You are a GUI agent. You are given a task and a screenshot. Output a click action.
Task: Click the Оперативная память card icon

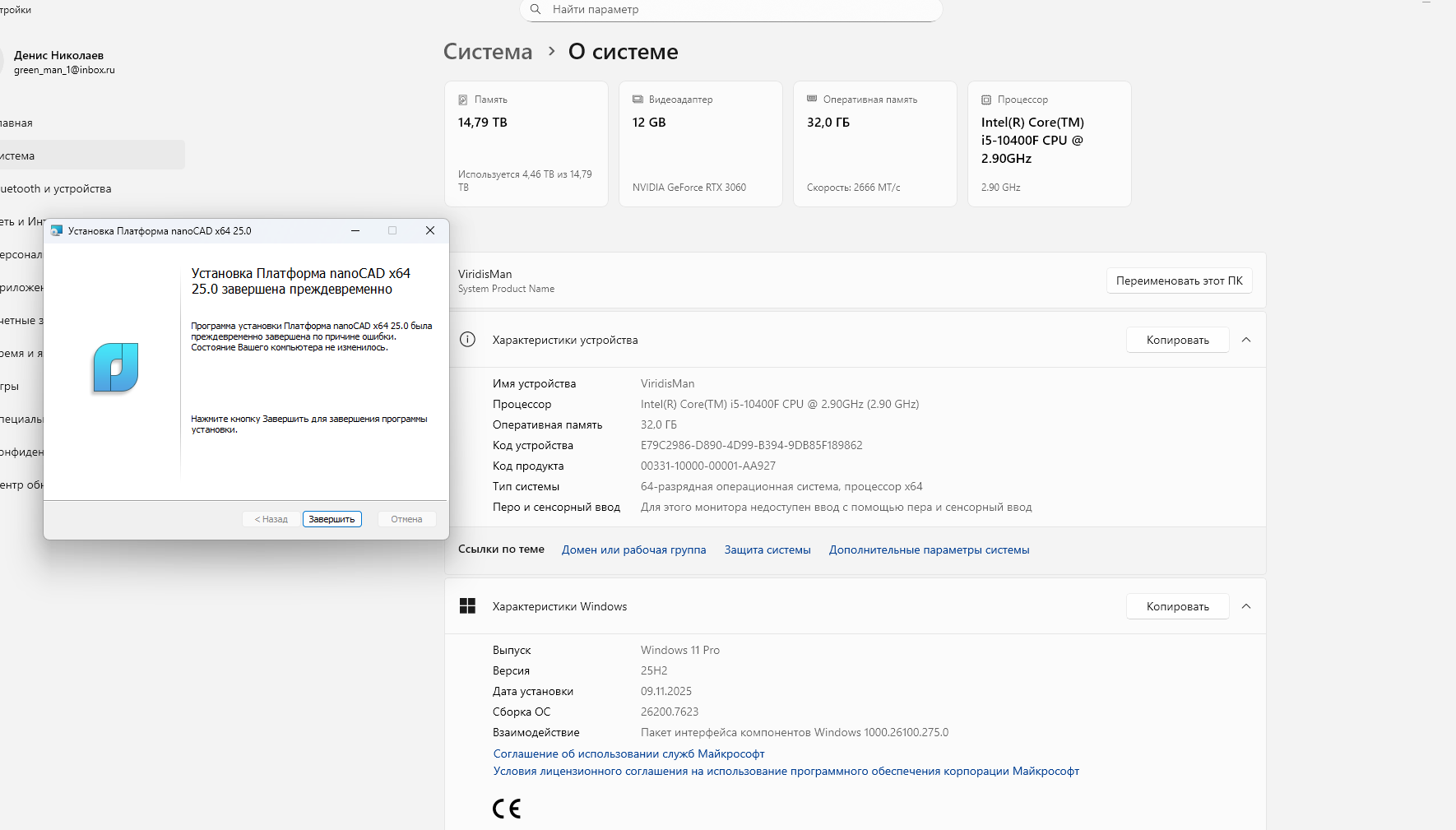(x=812, y=99)
